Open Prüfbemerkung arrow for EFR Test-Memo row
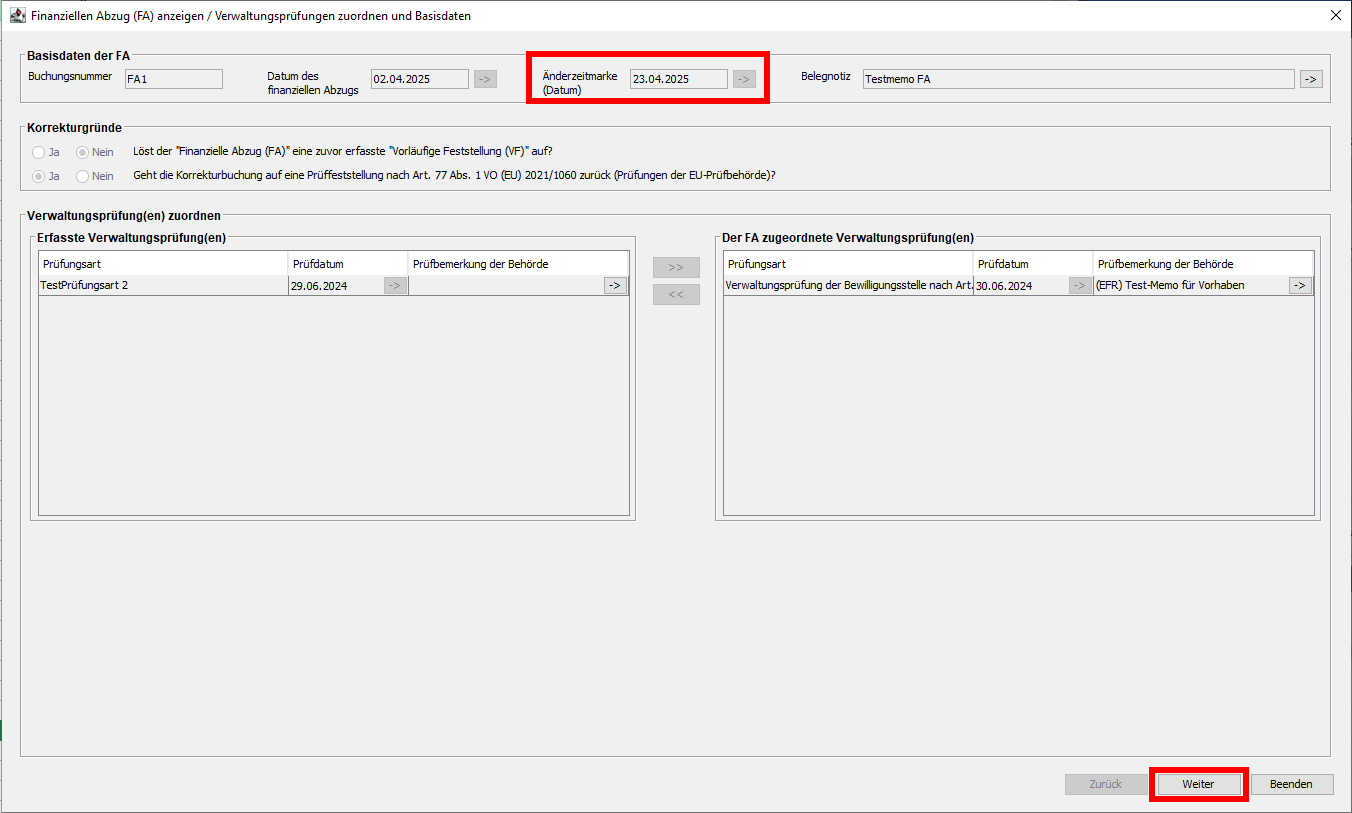Image resolution: width=1352 pixels, height=813 pixels. [1300, 286]
